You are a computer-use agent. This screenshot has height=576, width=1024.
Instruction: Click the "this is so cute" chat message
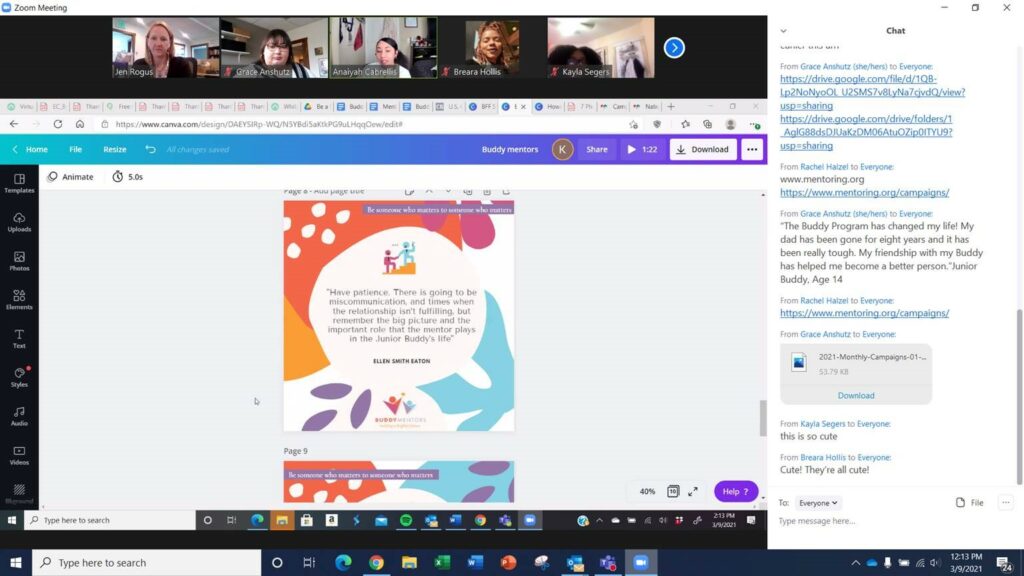(x=808, y=436)
